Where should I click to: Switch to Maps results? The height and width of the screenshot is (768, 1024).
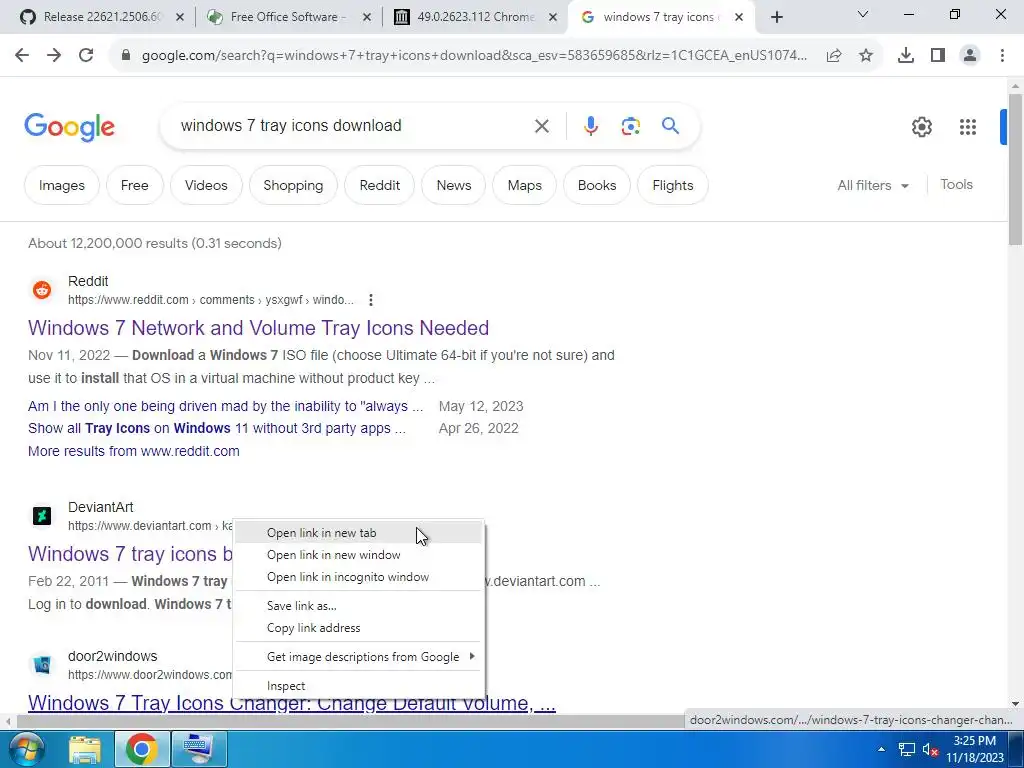point(525,185)
